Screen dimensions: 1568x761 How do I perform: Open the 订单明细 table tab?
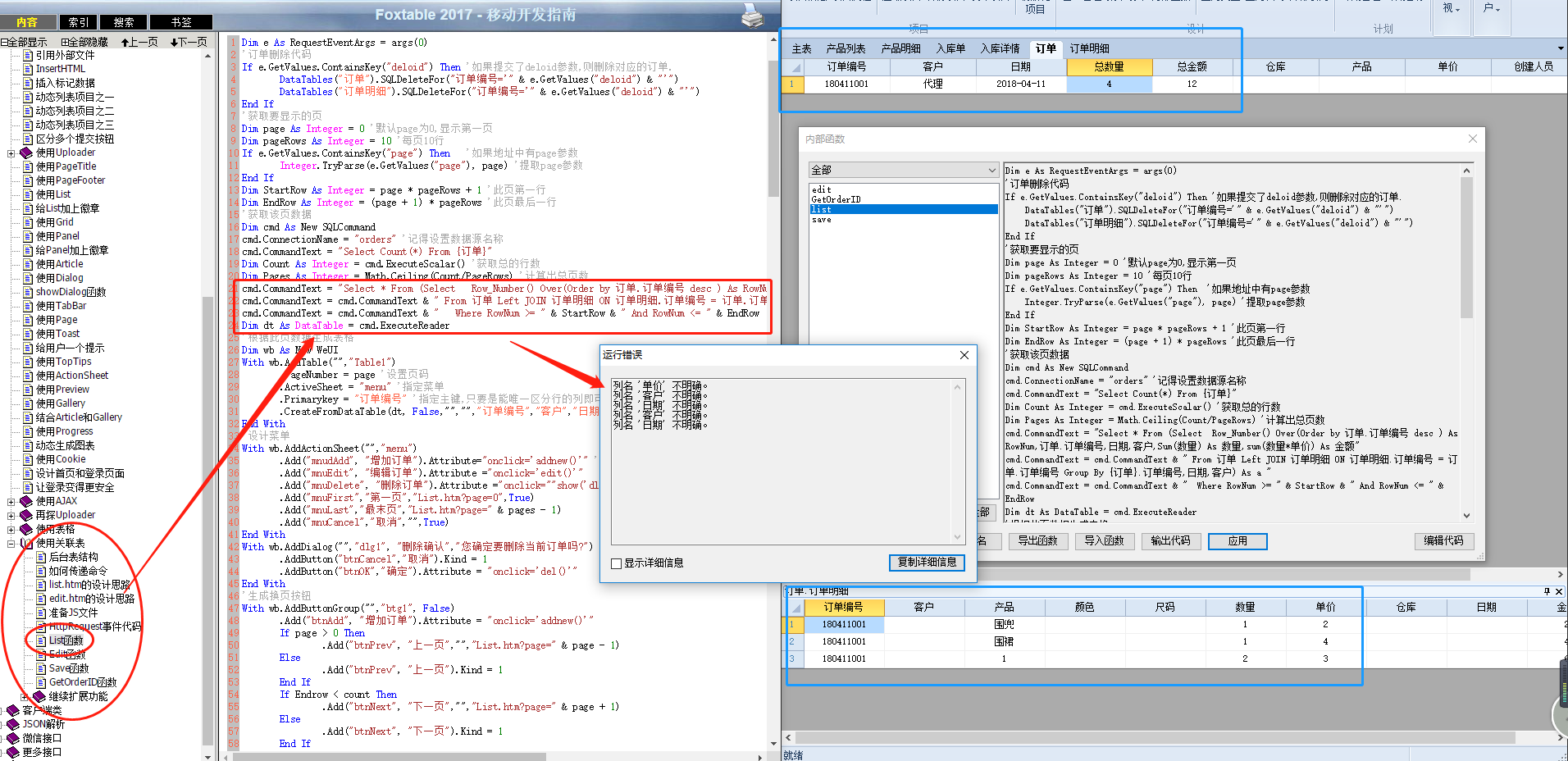click(x=1089, y=49)
